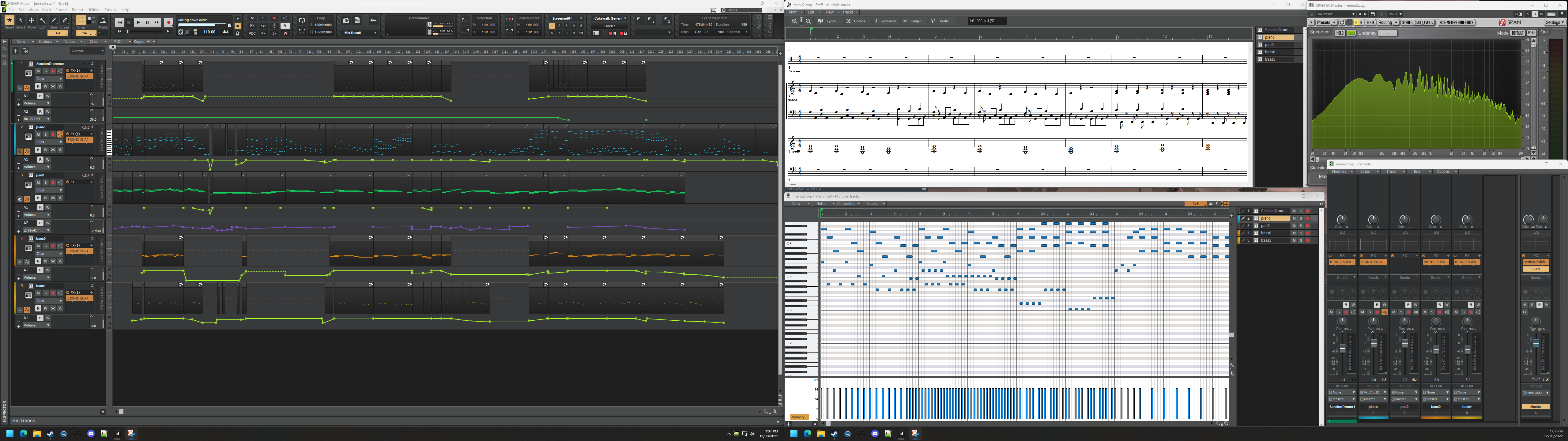1568x441 pixels.
Task: Toggle the PDC override button
Action: coord(253,33)
